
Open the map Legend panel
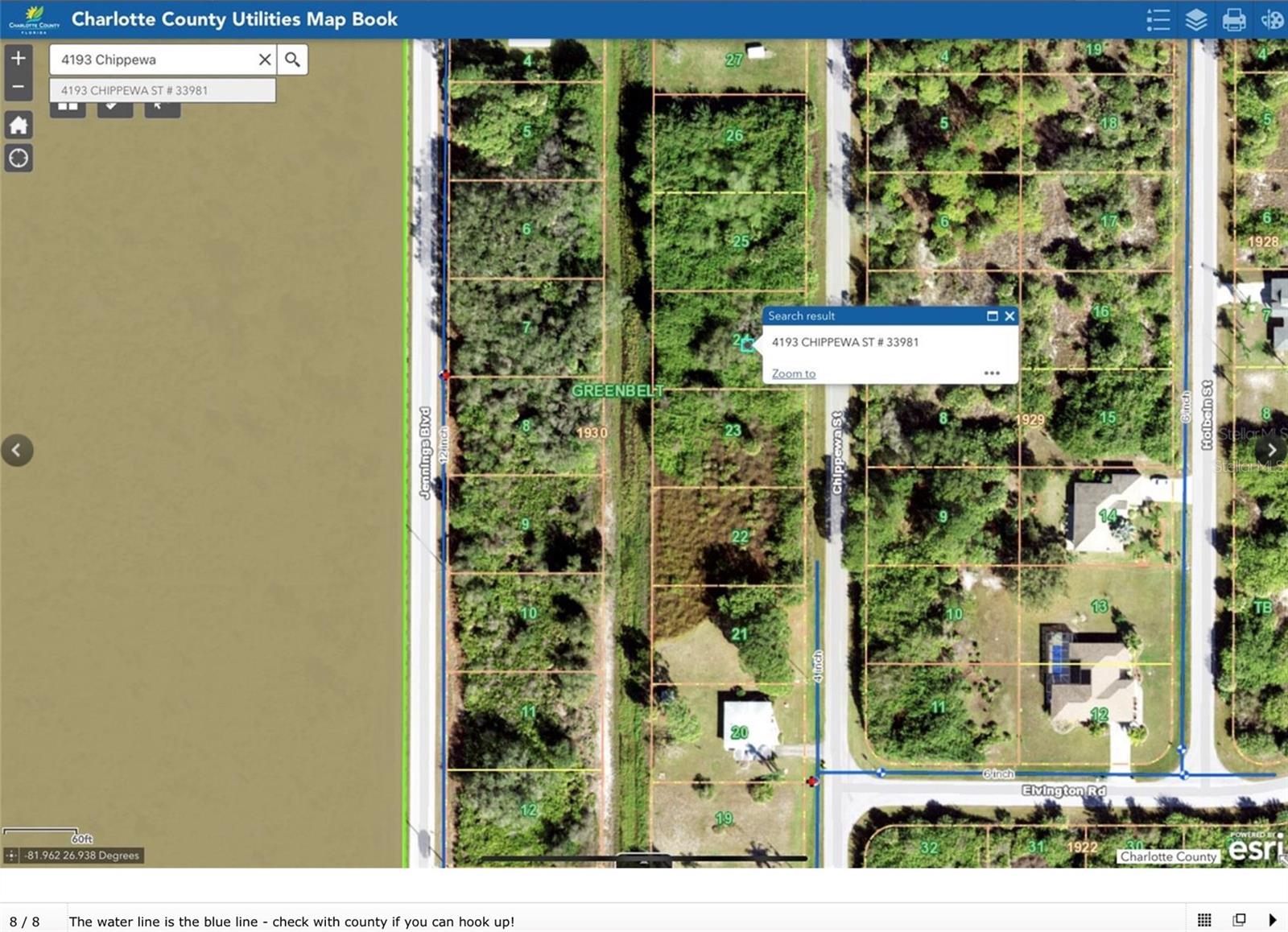[x=1158, y=19]
